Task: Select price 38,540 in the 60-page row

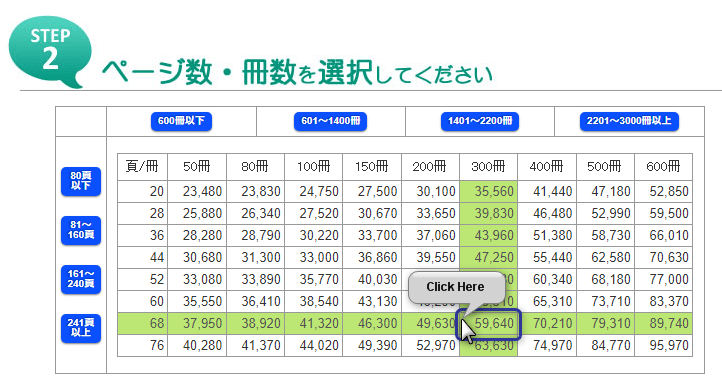Action: click(314, 302)
